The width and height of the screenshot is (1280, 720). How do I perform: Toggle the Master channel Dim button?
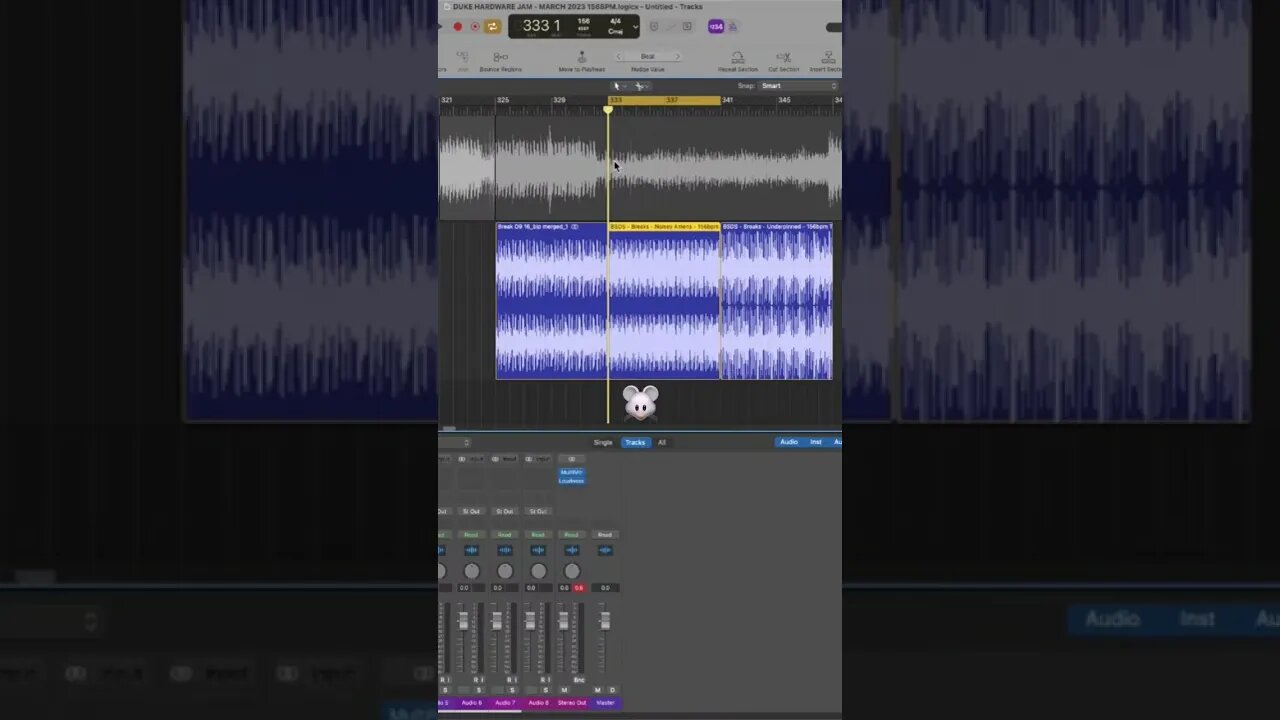pyautogui.click(x=612, y=690)
